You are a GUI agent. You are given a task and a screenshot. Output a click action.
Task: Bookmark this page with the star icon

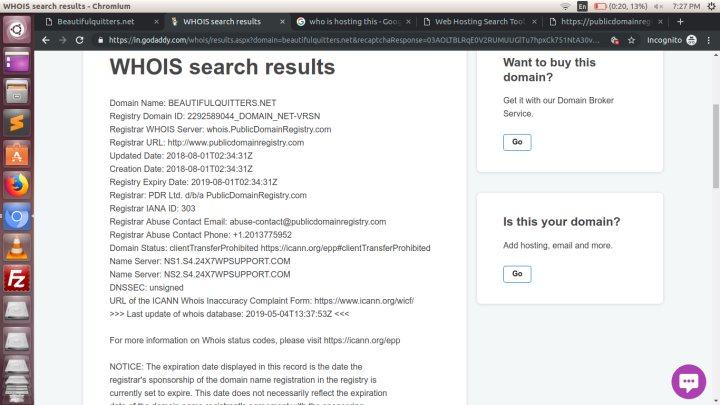(x=631, y=40)
